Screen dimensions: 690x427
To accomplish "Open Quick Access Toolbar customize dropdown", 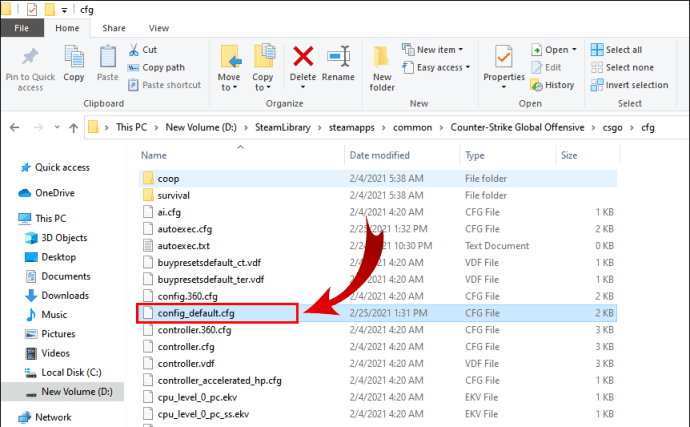I will click(x=64, y=10).
